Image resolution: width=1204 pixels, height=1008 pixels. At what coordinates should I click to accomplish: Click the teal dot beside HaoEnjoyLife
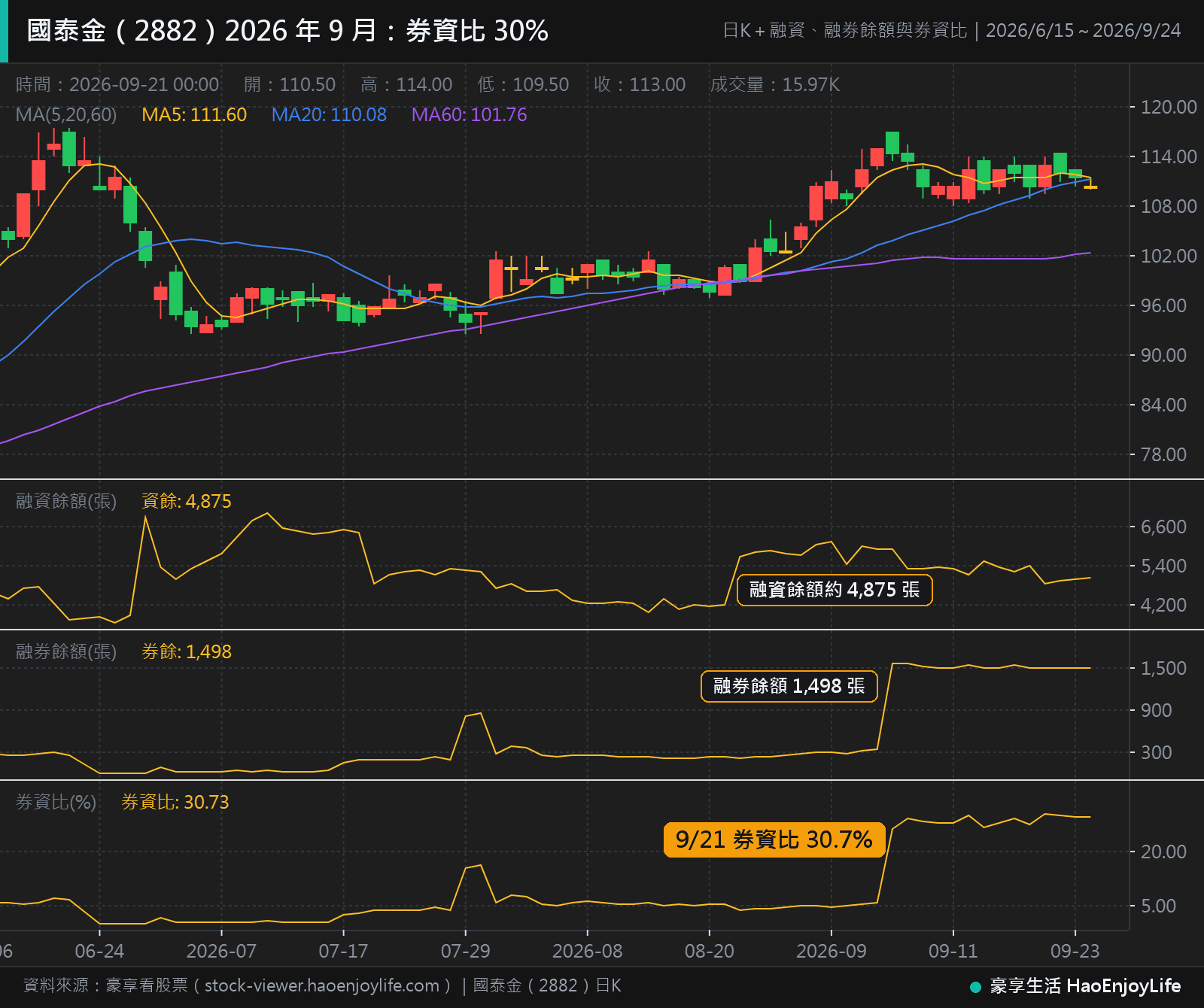click(x=975, y=987)
